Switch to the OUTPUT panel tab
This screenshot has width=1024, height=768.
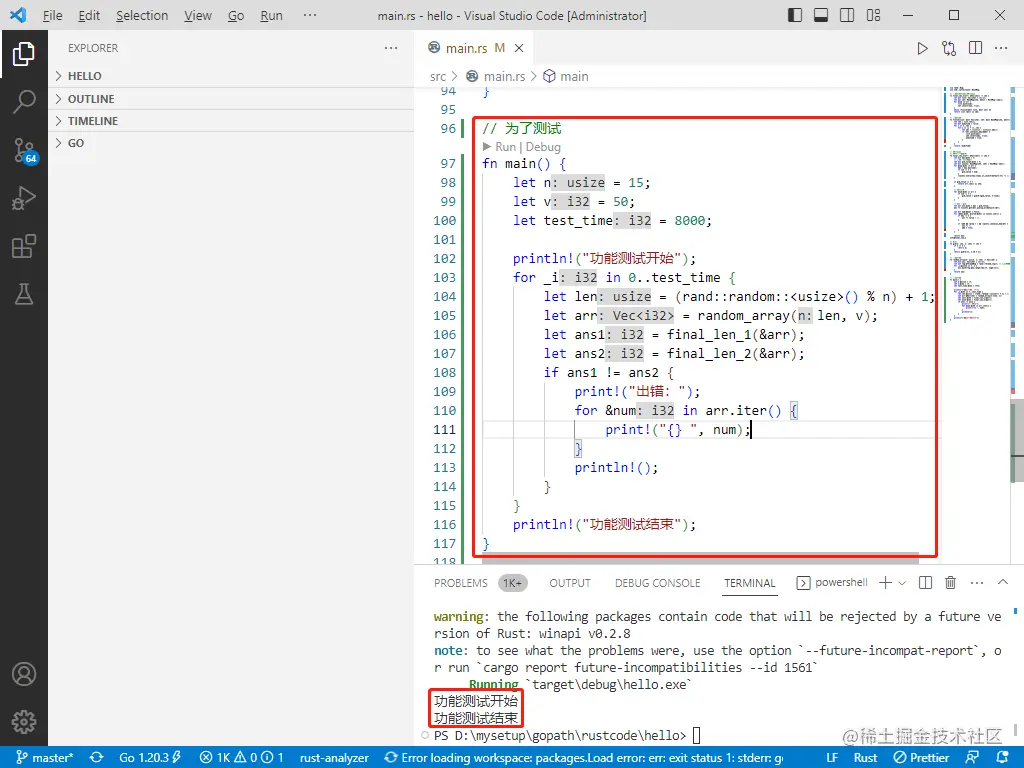click(569, 583)
